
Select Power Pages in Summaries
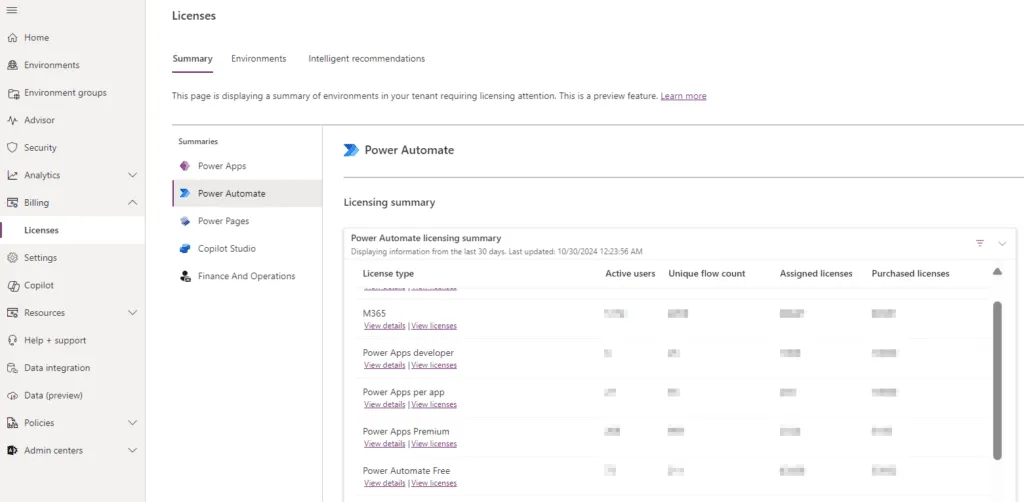248,221
